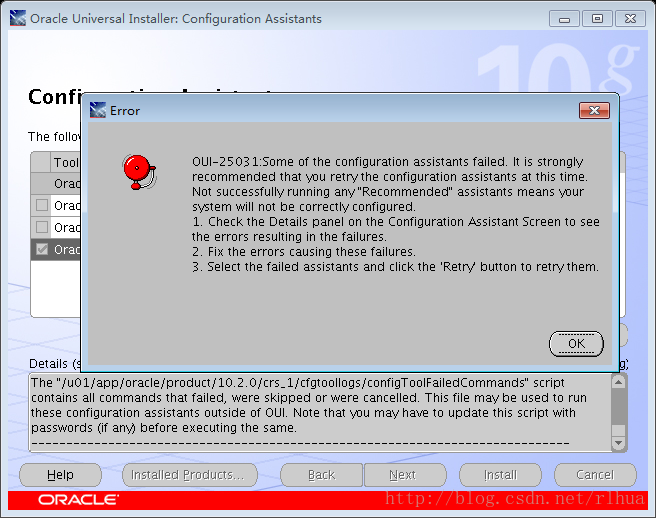Image resolution: width=656 pixels, height=518 pixels.
Task: Toggle the checked checkbox in highlighted row
Action: (42, 249)
